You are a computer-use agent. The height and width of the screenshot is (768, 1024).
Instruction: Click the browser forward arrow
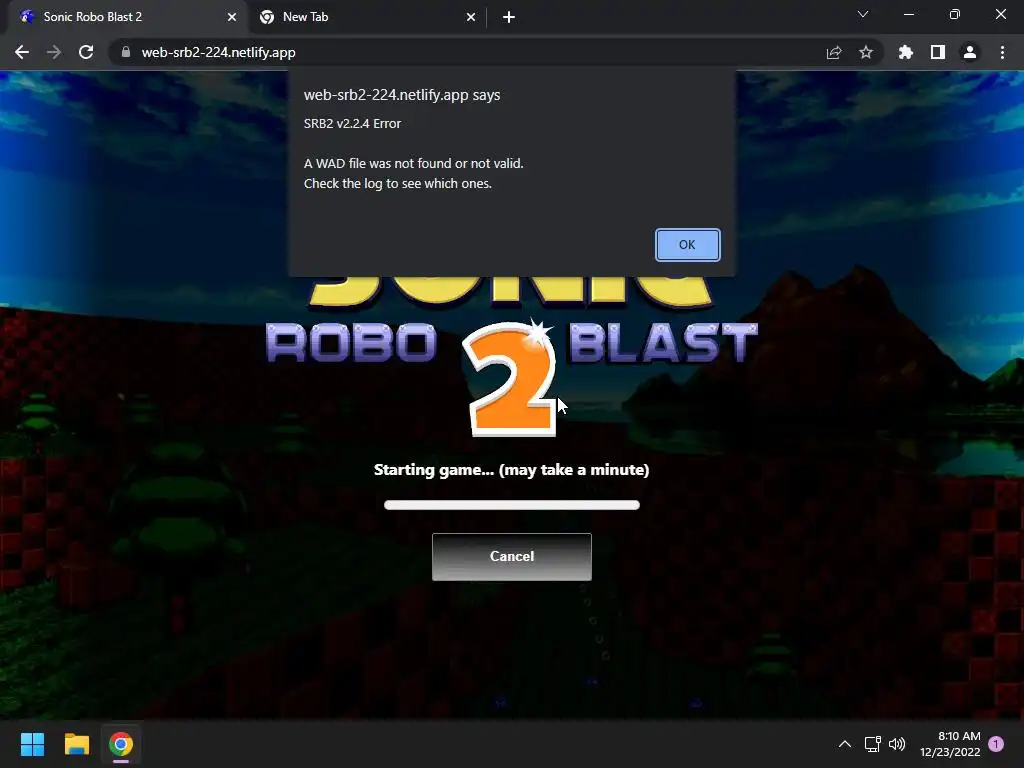[x=54, y=52]
